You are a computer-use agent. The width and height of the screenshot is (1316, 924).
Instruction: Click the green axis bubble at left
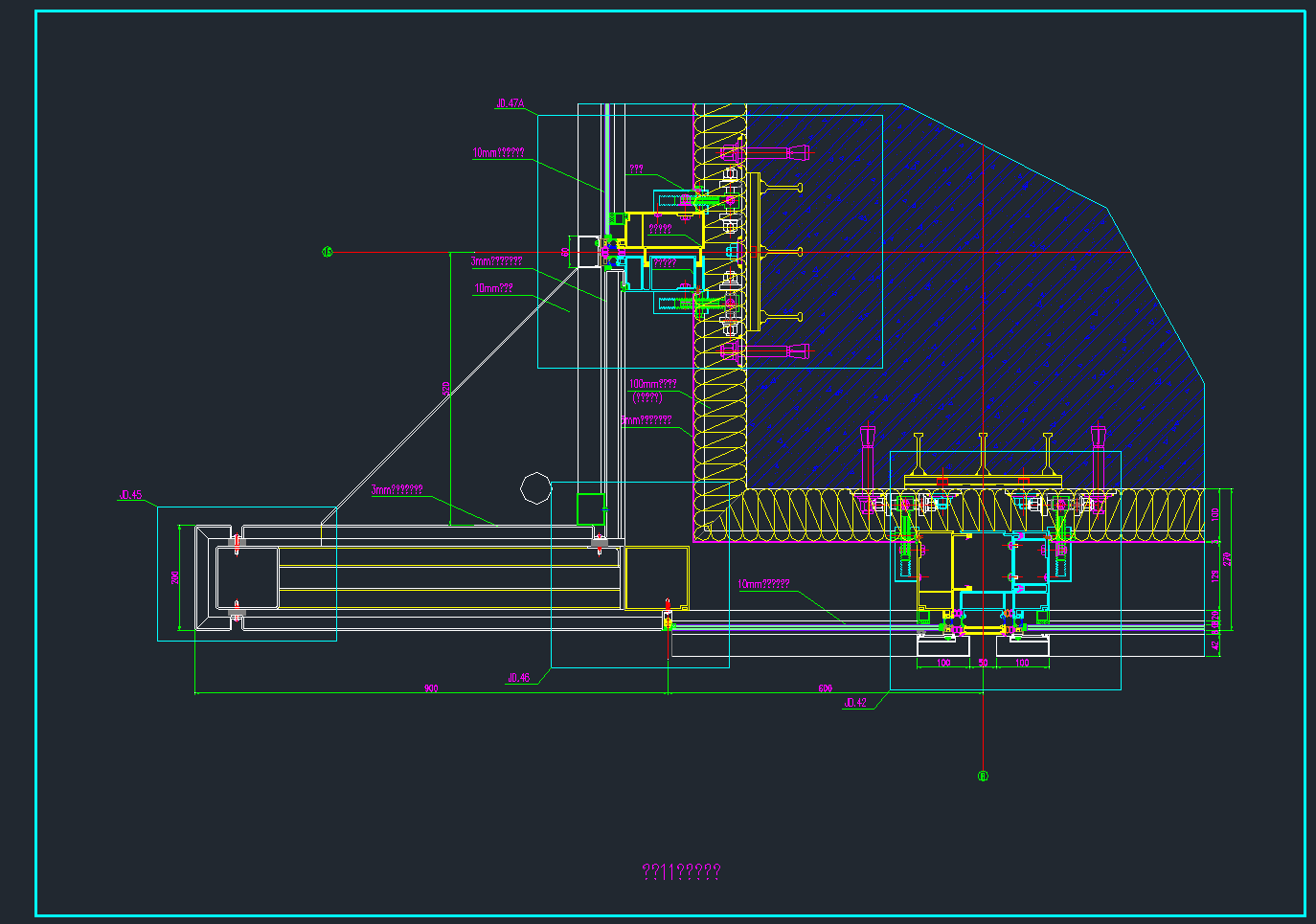pos(328,252)
